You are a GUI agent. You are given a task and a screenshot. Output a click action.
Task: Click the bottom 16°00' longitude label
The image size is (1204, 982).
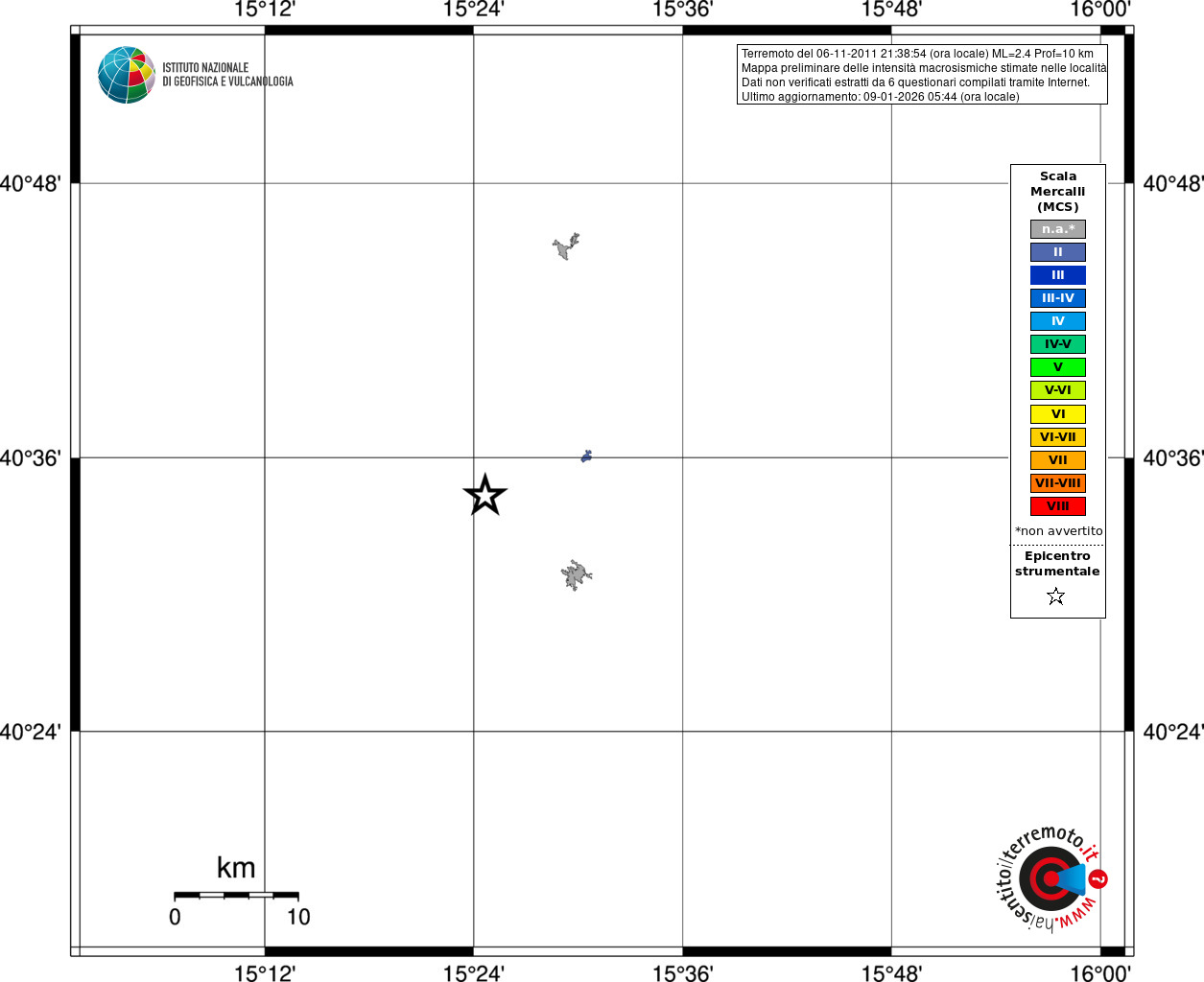1100,973
